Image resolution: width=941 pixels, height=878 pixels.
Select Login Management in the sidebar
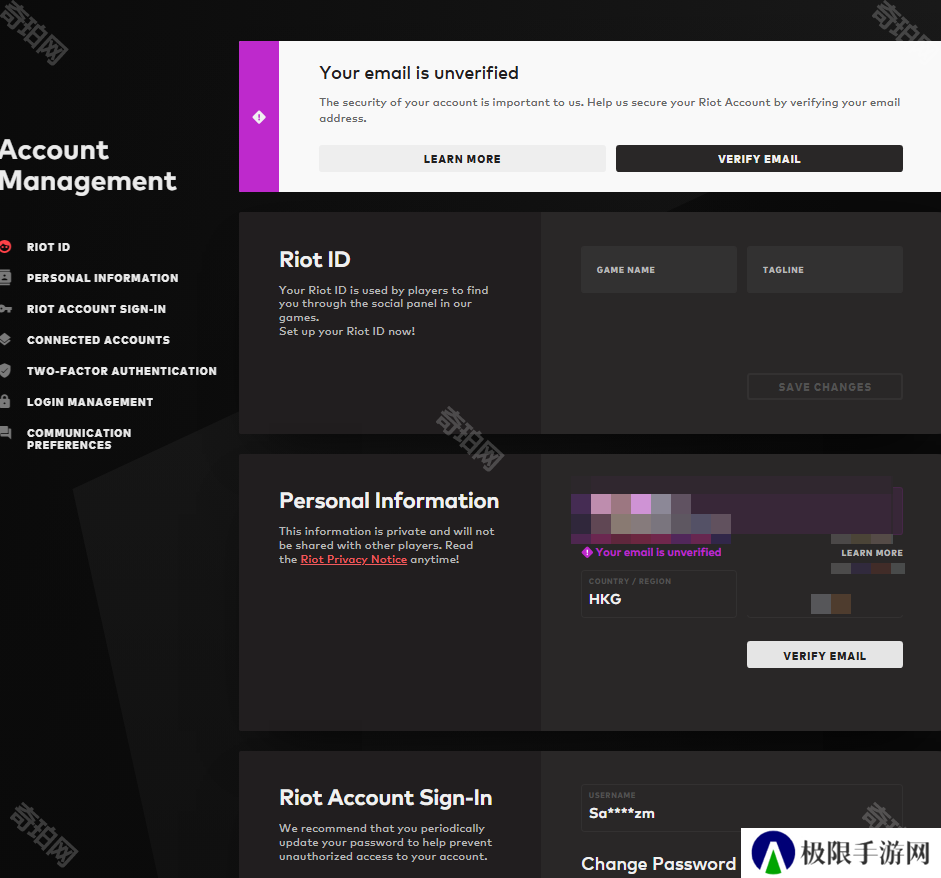click(x=90, y=402)
